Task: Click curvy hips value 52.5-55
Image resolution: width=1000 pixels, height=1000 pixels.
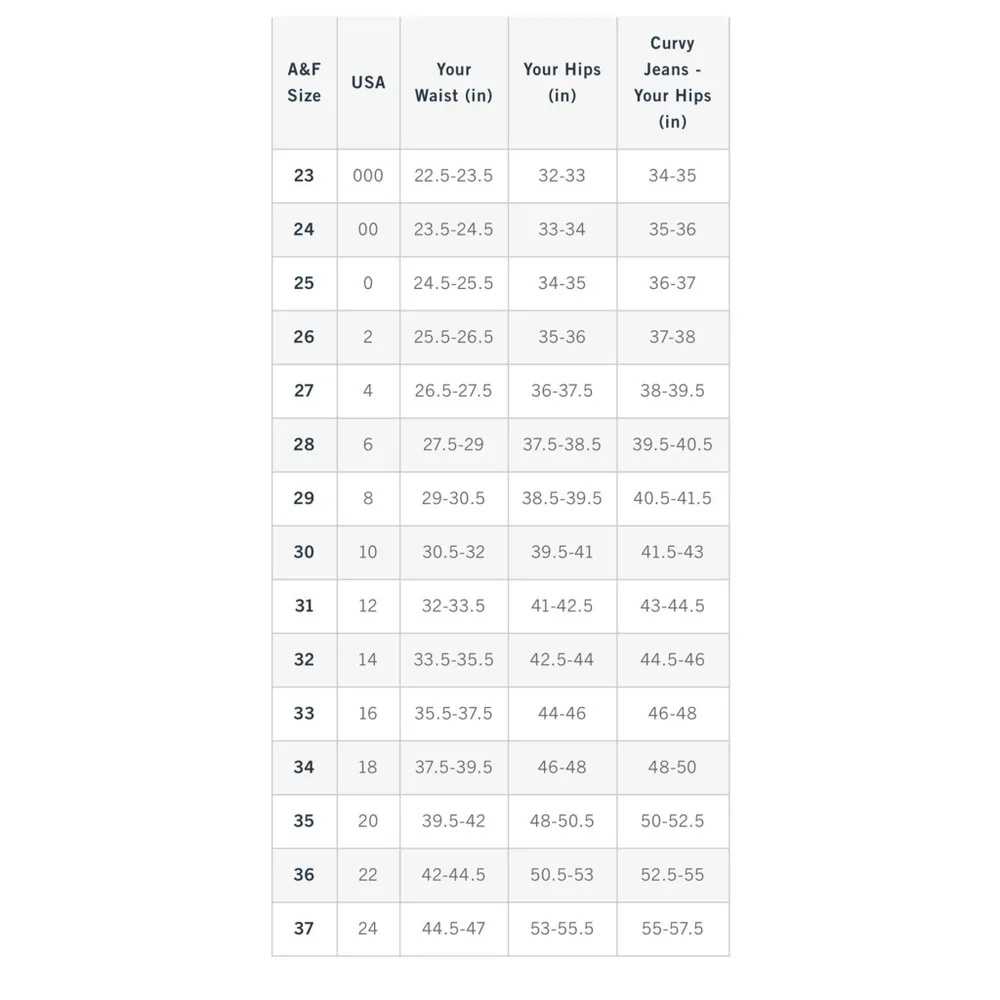Action: click(672, 875)
